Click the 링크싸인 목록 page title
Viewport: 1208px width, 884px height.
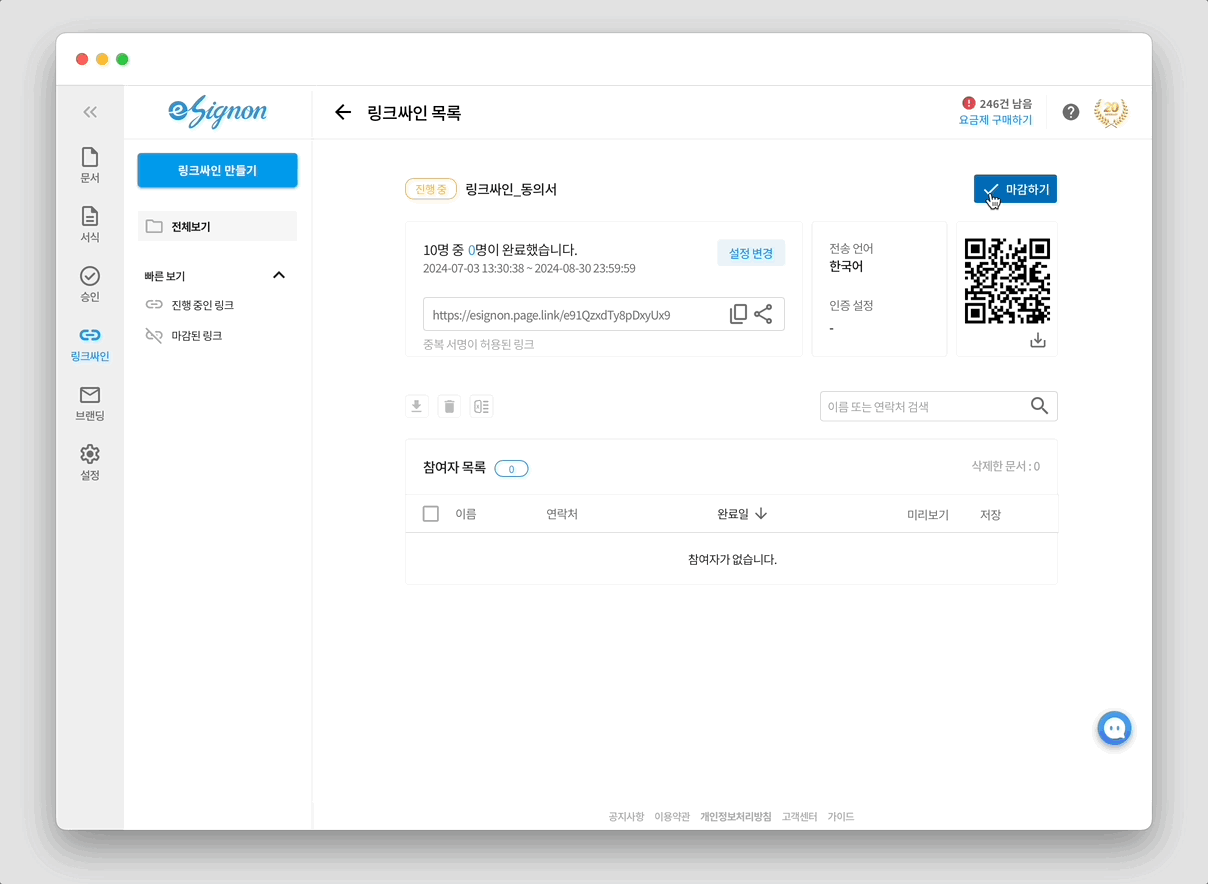pyautogui.click(x=414, y=113)
